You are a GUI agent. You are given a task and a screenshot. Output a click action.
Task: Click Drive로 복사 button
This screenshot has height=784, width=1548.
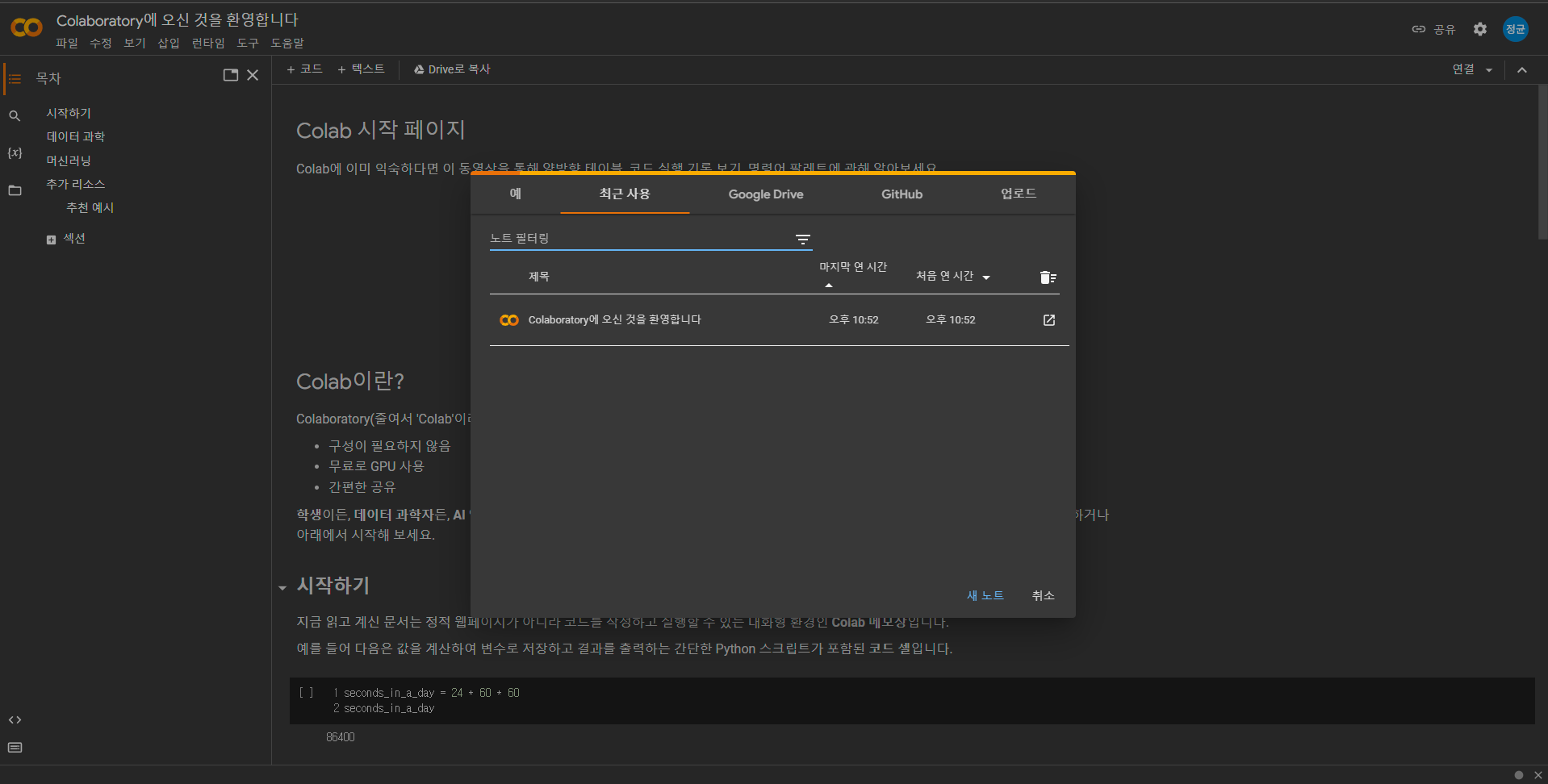[452, 69]
